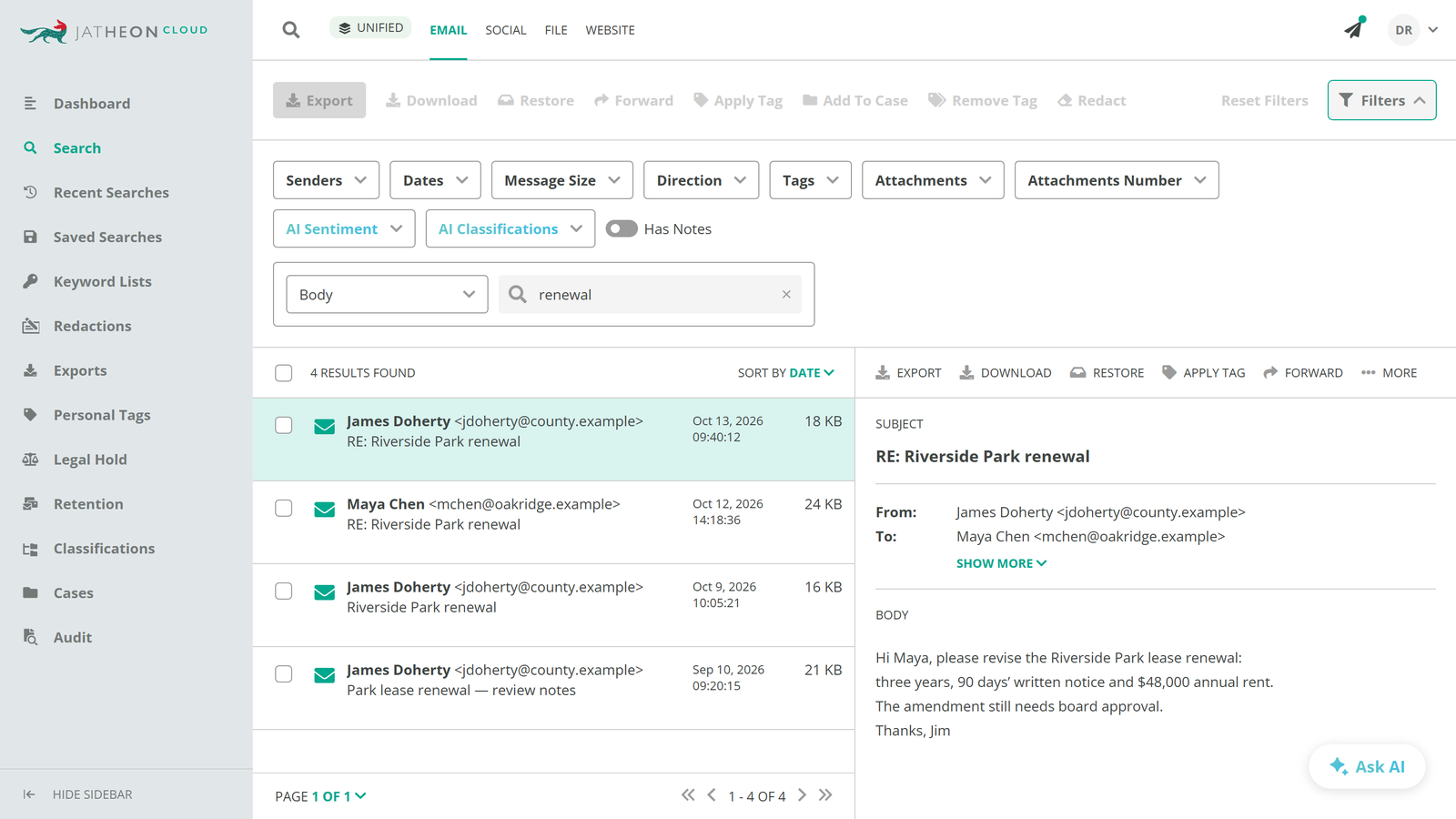Open Legal Hold section
Image resolution: width=1456 pixels, height=819 pixels.
click(90, 460)
